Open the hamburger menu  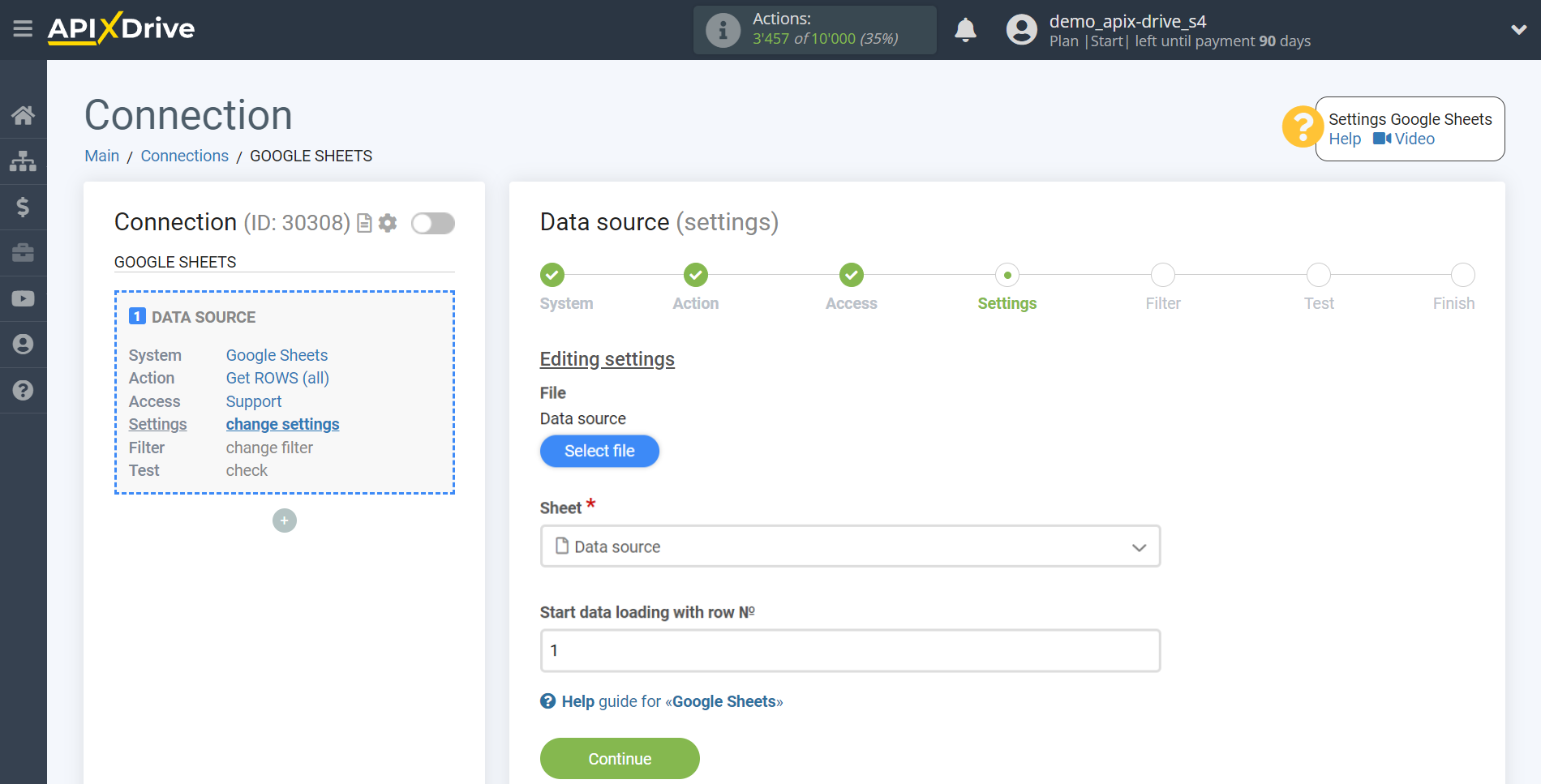[23, 29]
